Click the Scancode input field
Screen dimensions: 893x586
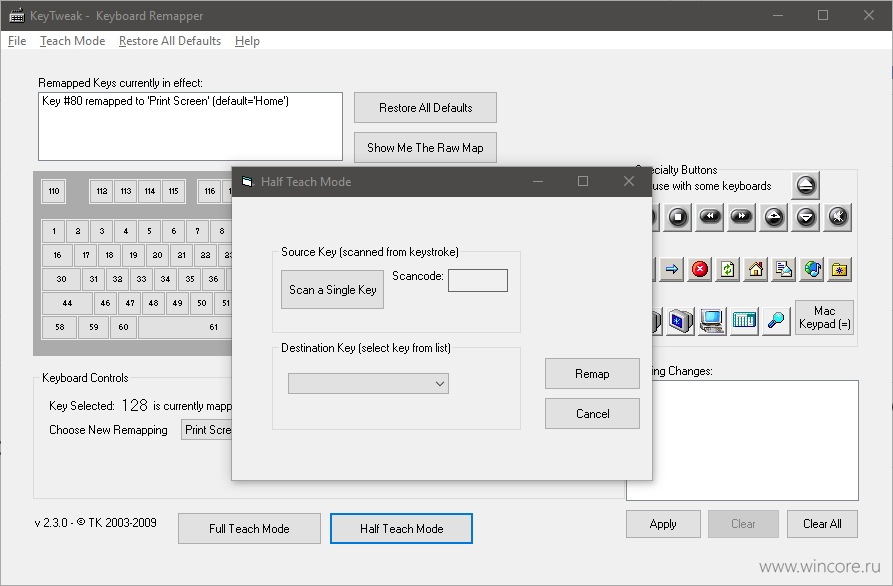(x=478, y=280)
